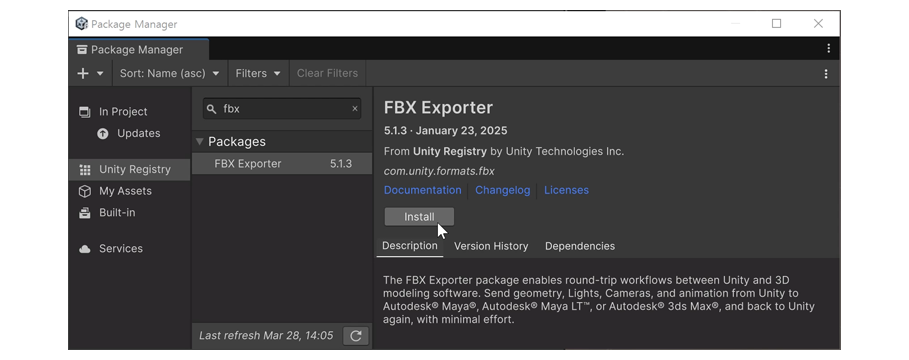Click the plus add package icon
909x360 pixels.
point(83,74)
